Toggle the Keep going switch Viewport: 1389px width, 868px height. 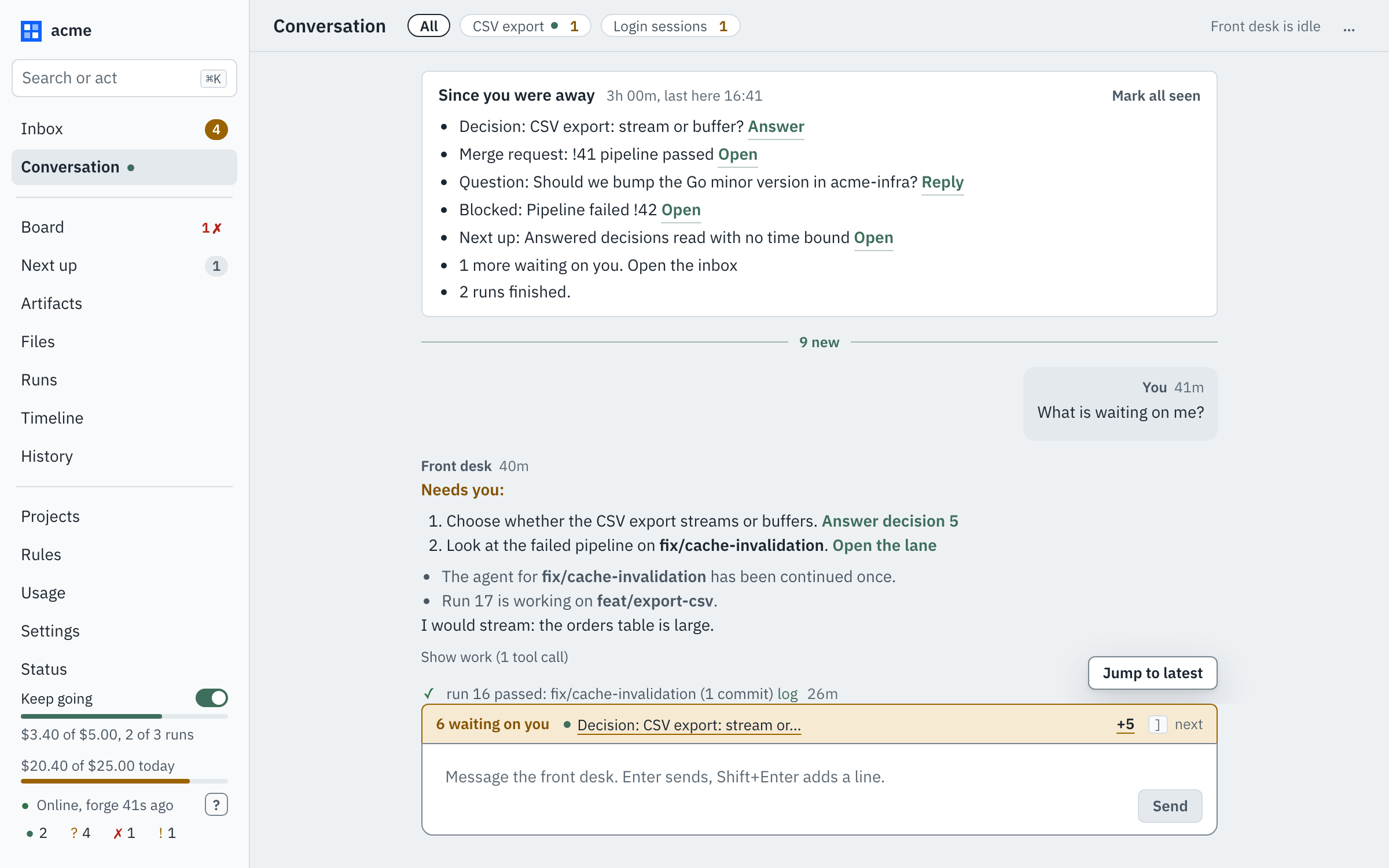coord(212,698)
